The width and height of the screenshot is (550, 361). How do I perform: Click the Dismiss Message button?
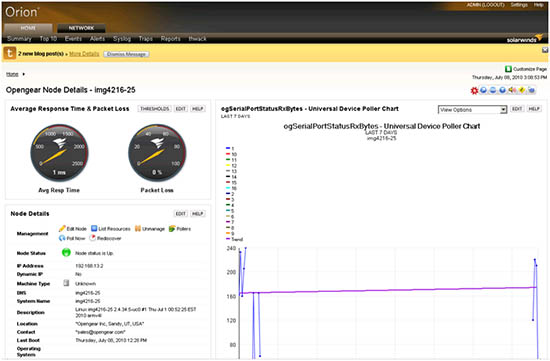(126, 54)
